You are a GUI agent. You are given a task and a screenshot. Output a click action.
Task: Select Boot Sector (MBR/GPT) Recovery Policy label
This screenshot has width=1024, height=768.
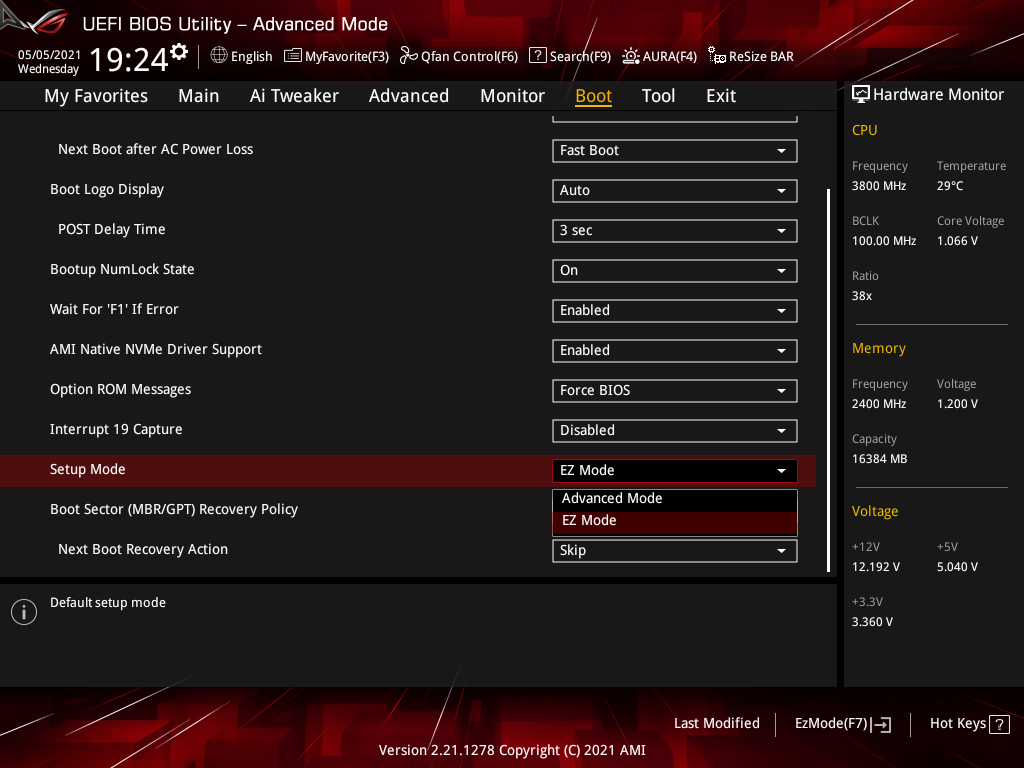[174, 509]
